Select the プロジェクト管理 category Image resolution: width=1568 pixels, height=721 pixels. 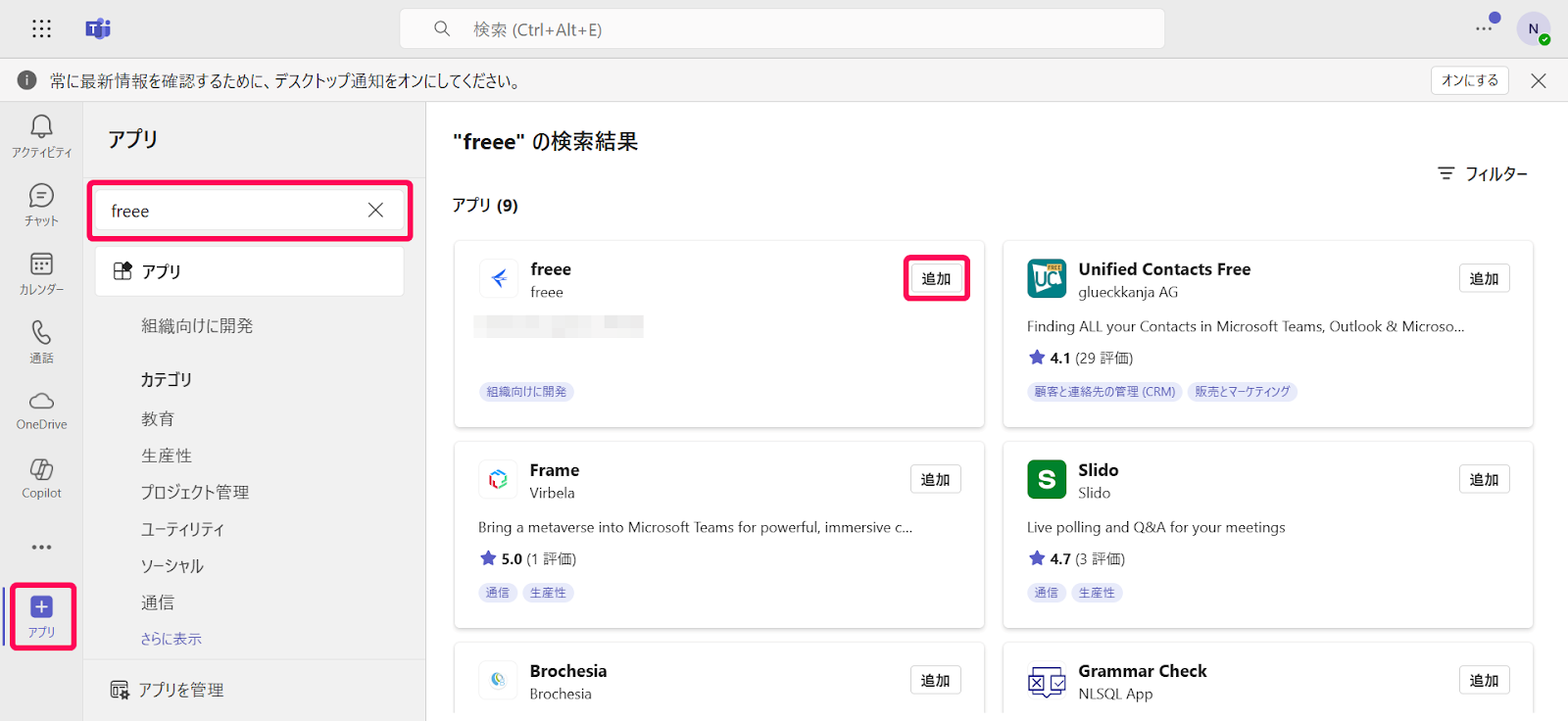pos(194,493)
